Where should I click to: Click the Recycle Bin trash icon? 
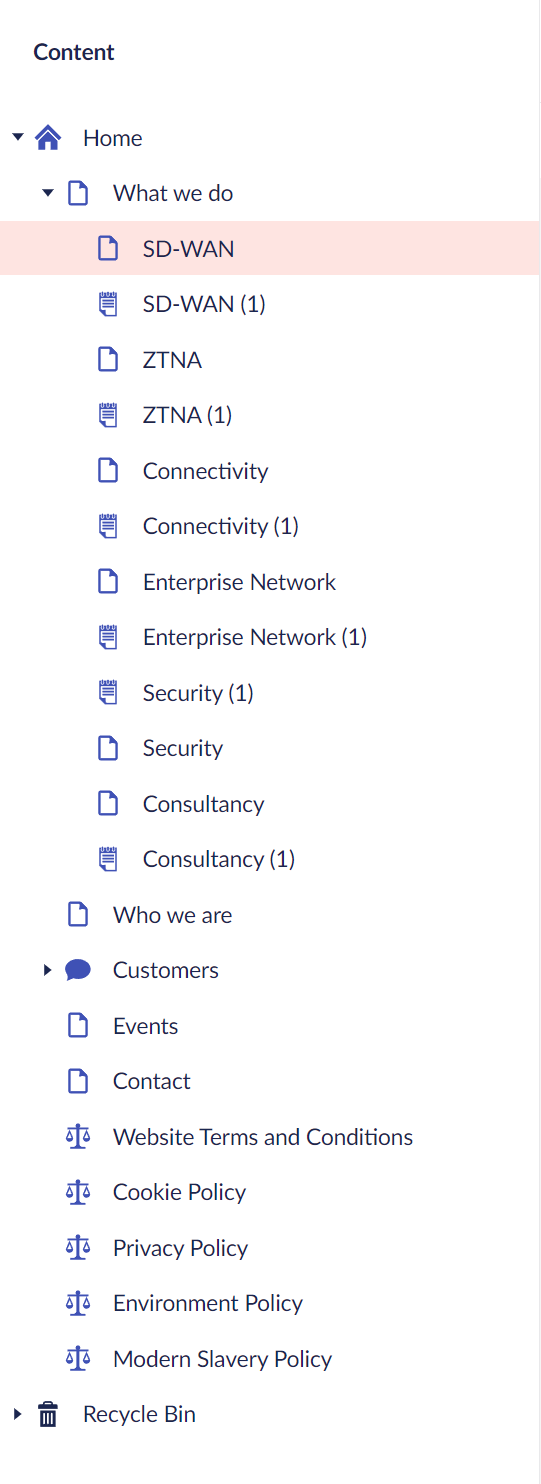[x=48, y=1414]
